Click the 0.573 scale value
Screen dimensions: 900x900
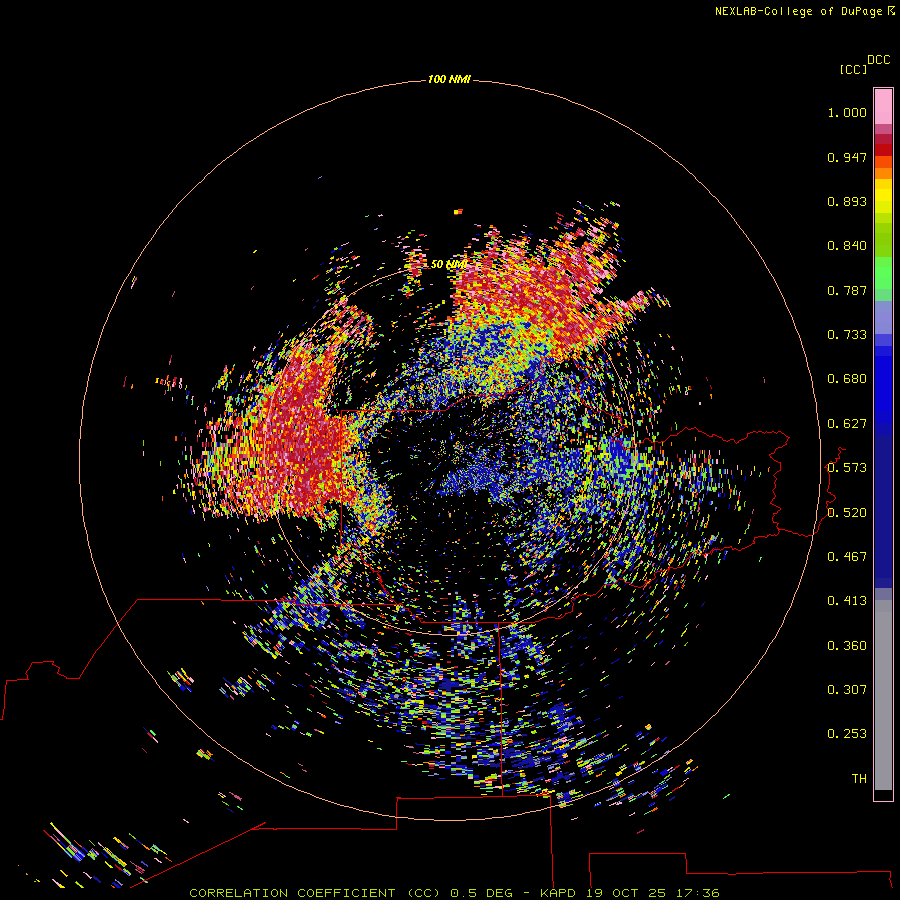click(847, 468)
